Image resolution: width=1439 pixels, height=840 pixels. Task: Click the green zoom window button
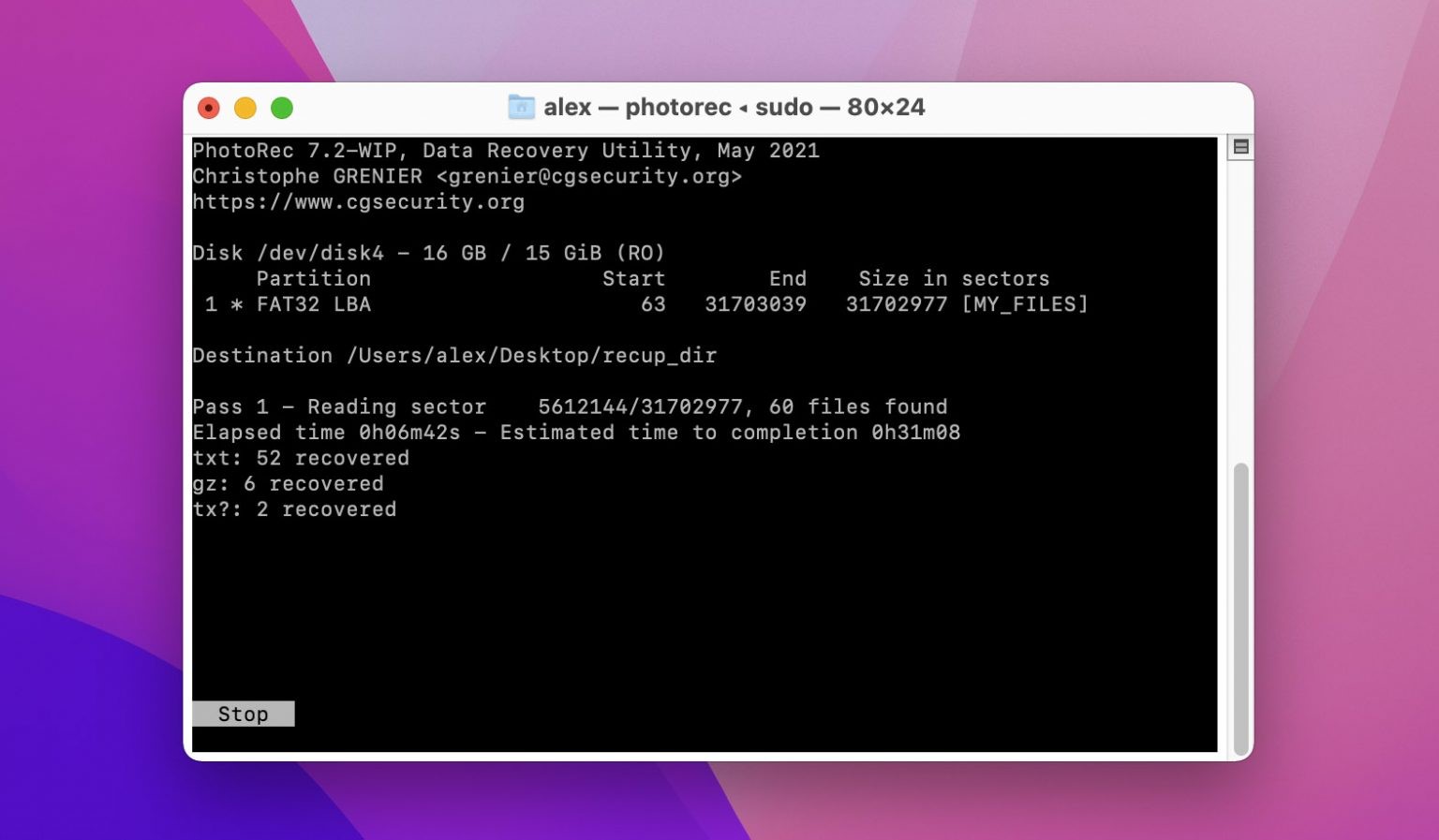(x=282, y=108)
